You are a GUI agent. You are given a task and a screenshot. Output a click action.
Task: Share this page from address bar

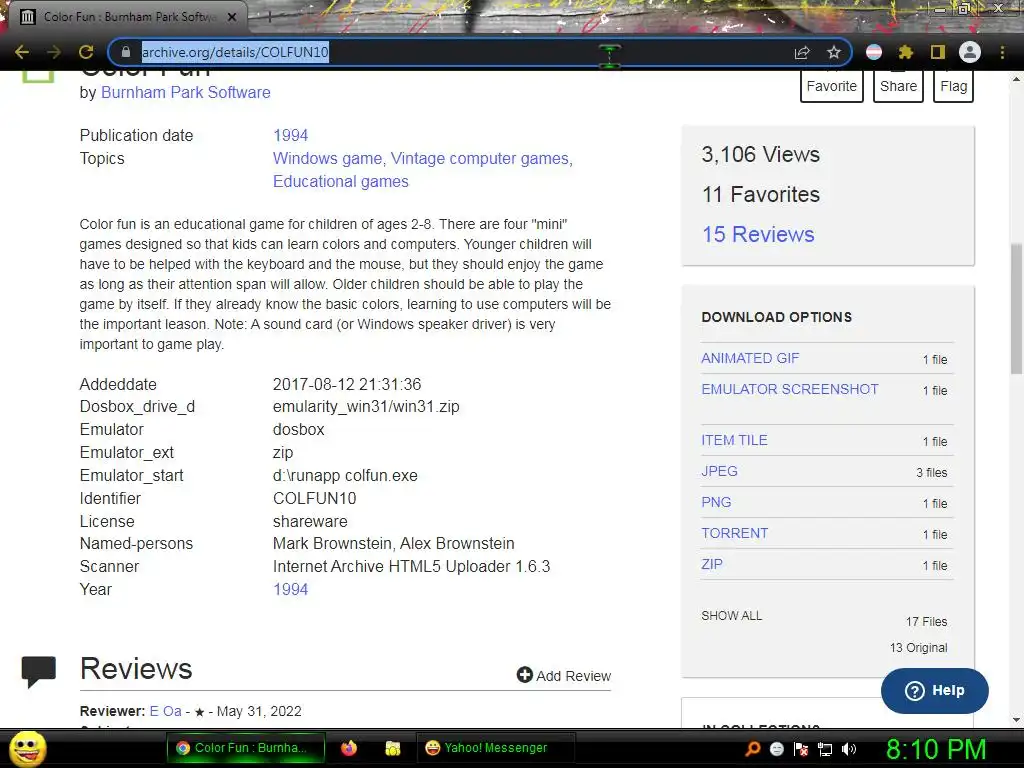(802, 52)
